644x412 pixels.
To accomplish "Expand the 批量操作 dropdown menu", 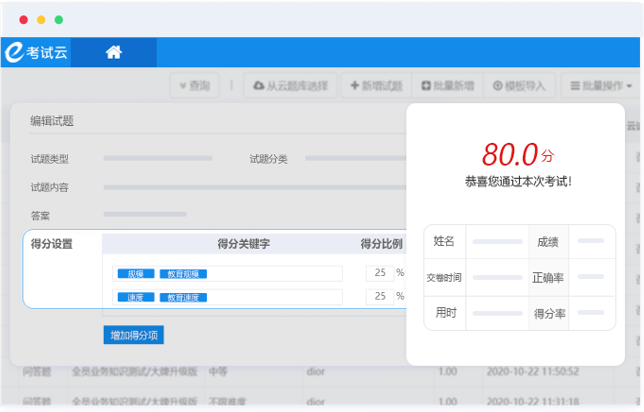I will [x=598, y=86].
